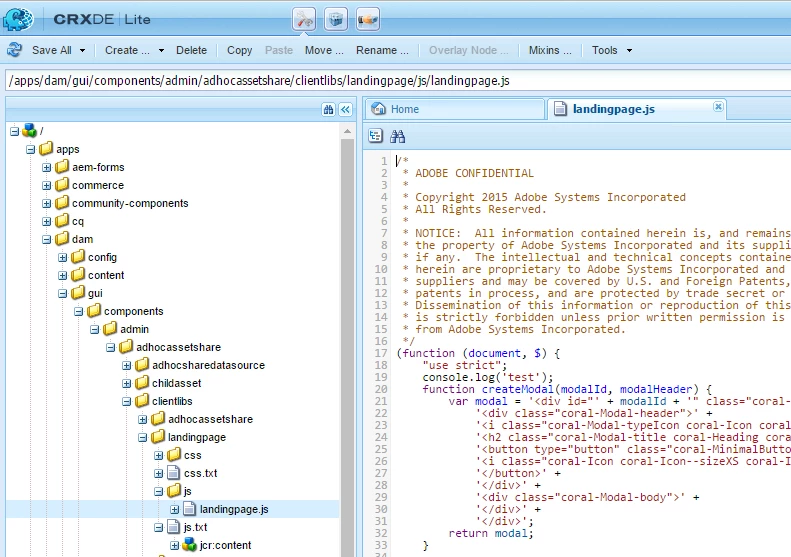
Task: Click the root node icon in tree
Action: point(30,131)
